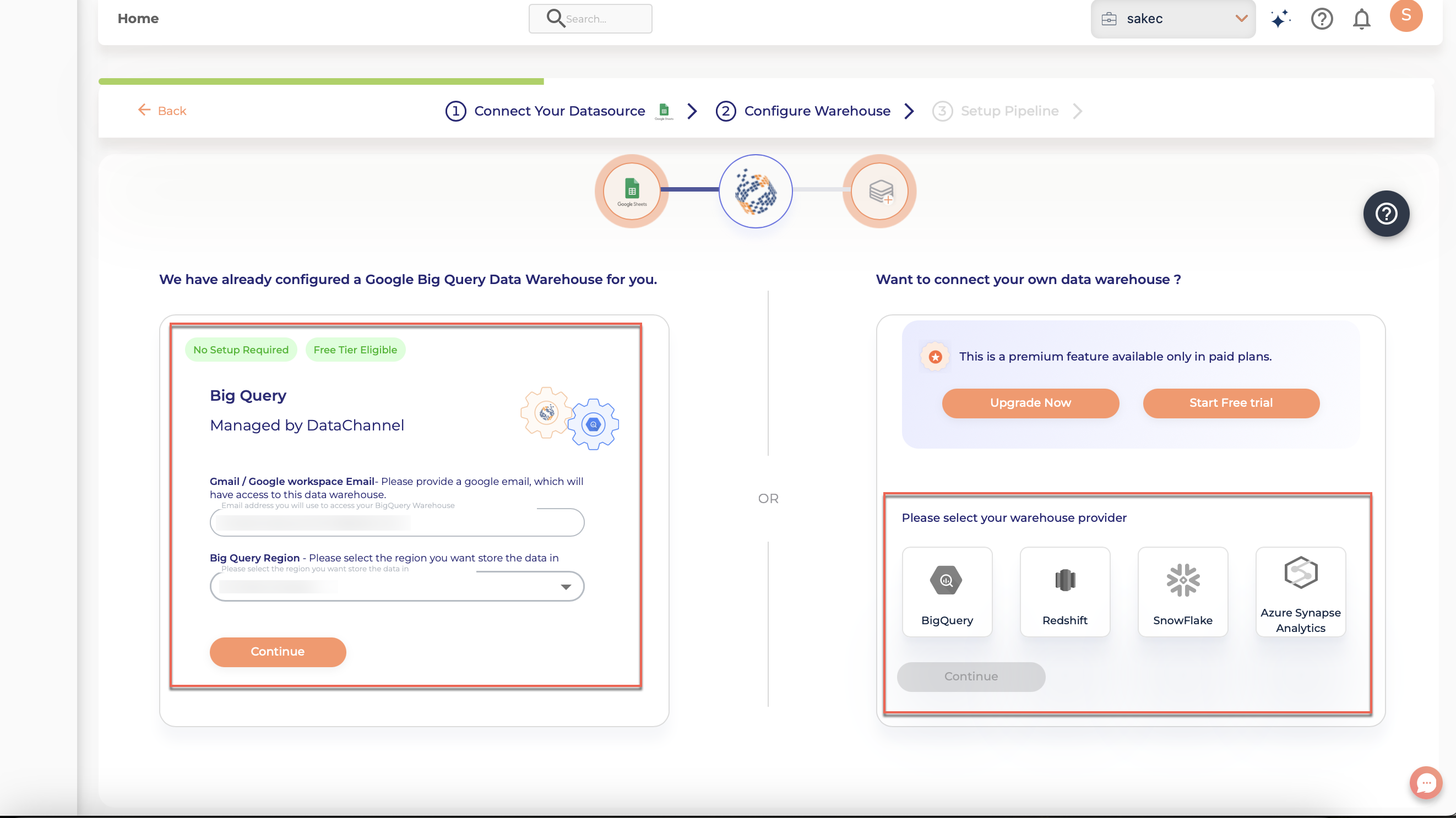Focus the Google workspace email field

point(397,522)
